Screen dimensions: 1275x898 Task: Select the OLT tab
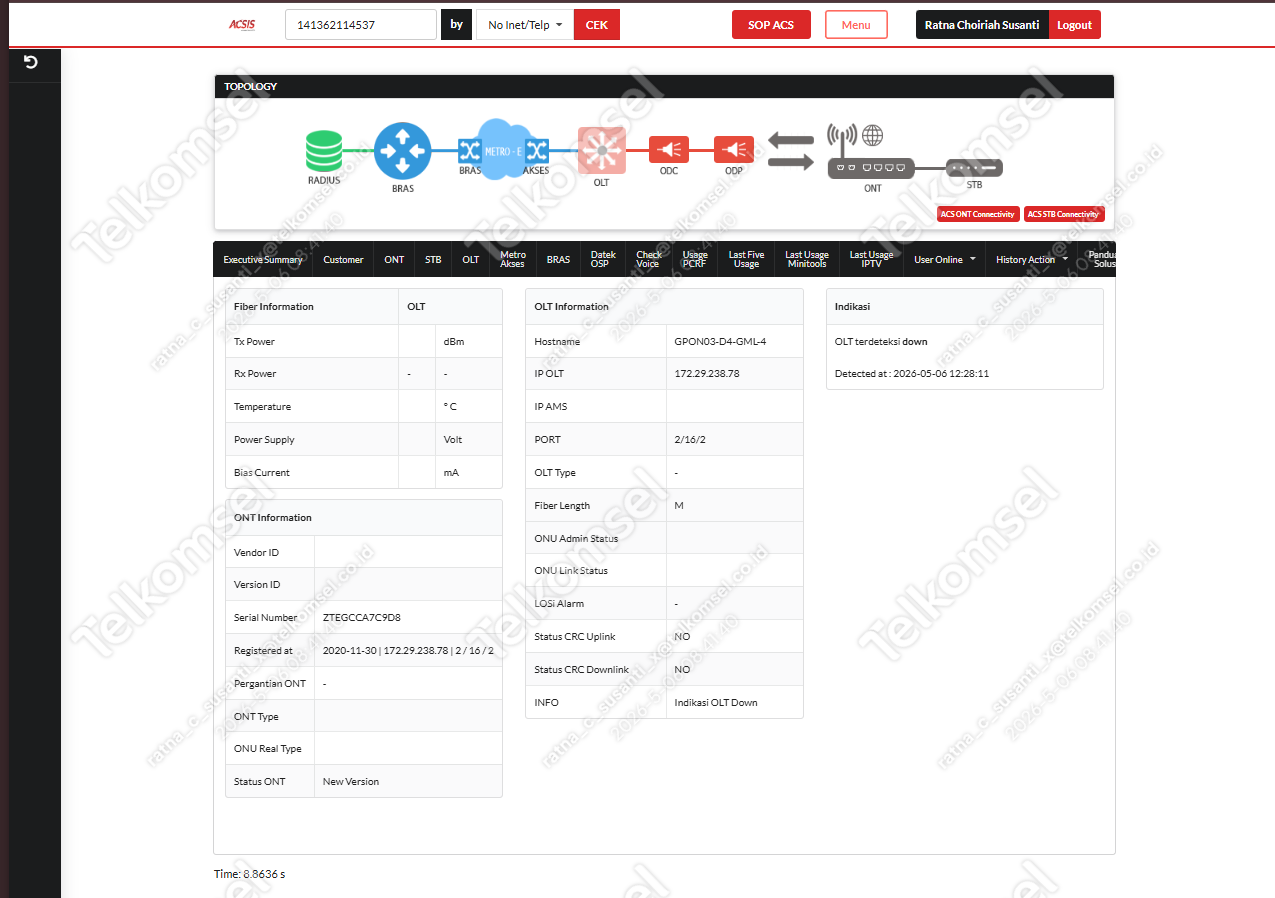pyautogui.click(x=470, y=260)
